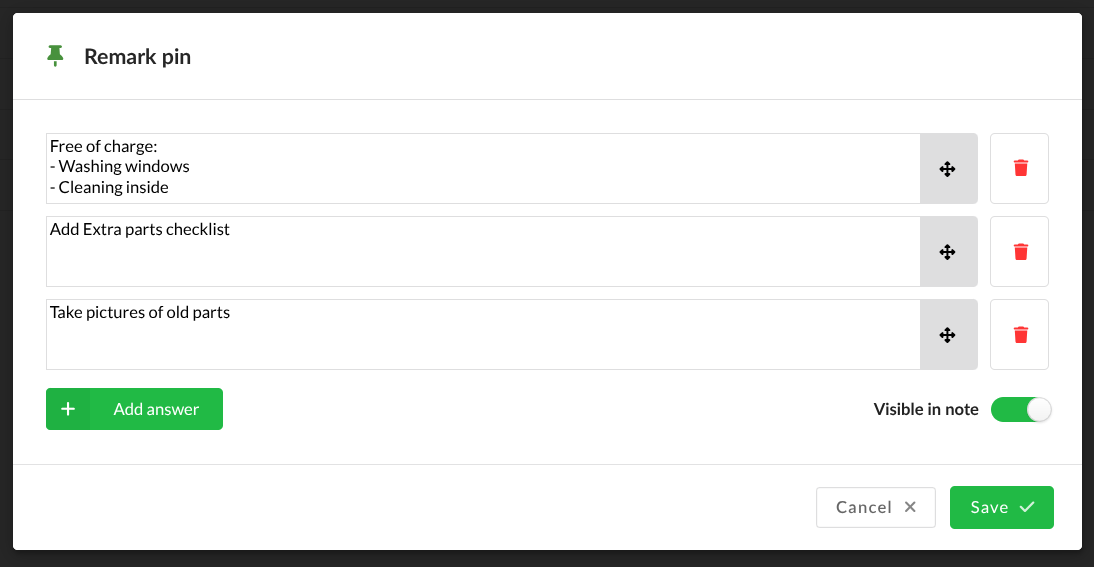Click the "Remark pin" dialog title

137,57
